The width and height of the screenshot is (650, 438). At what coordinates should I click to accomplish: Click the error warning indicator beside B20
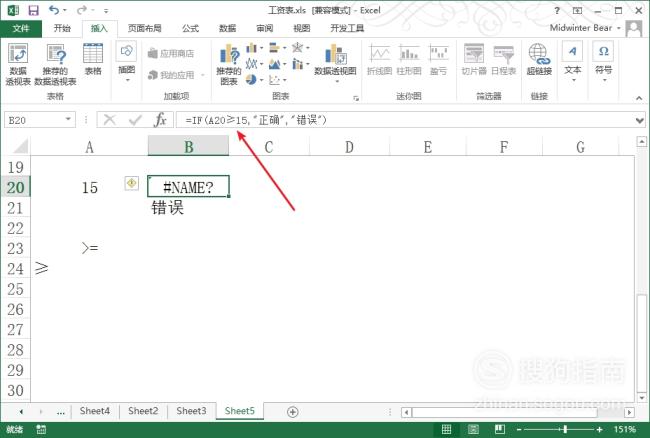coord(131,183)
